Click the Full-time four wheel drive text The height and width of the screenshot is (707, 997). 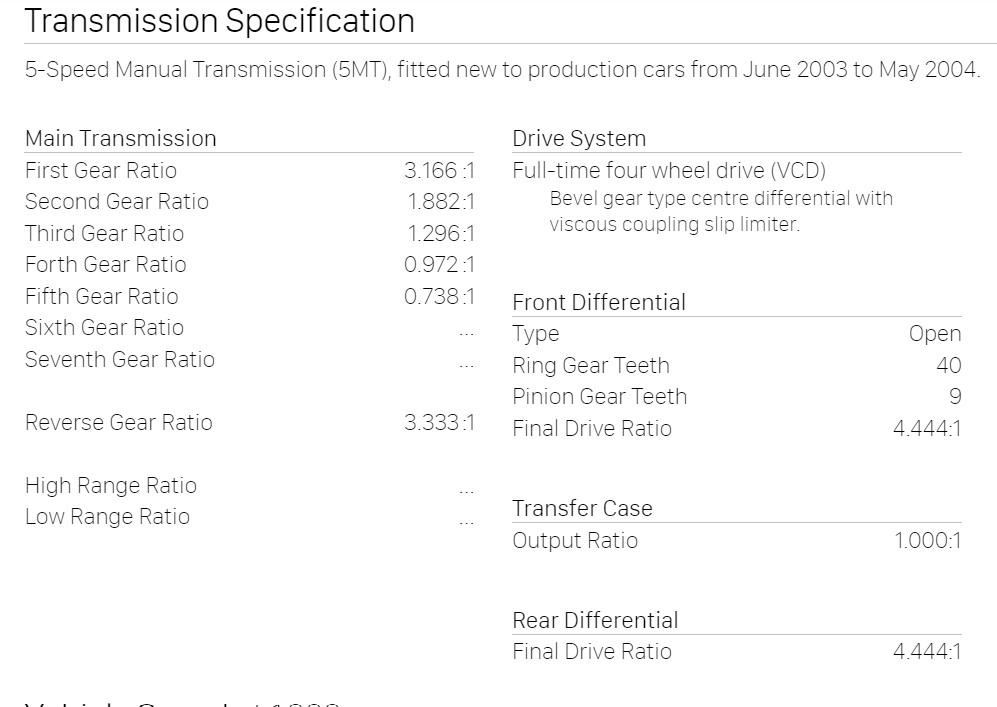(669, 170)
